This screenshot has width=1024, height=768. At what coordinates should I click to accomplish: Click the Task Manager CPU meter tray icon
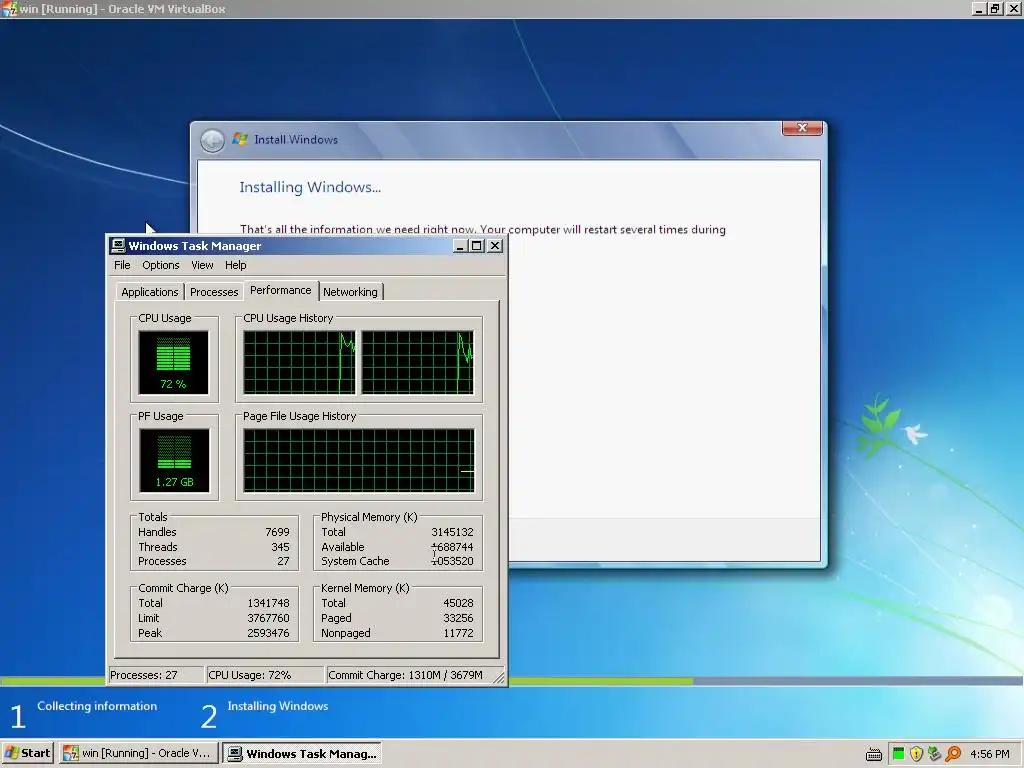(899, 754)
